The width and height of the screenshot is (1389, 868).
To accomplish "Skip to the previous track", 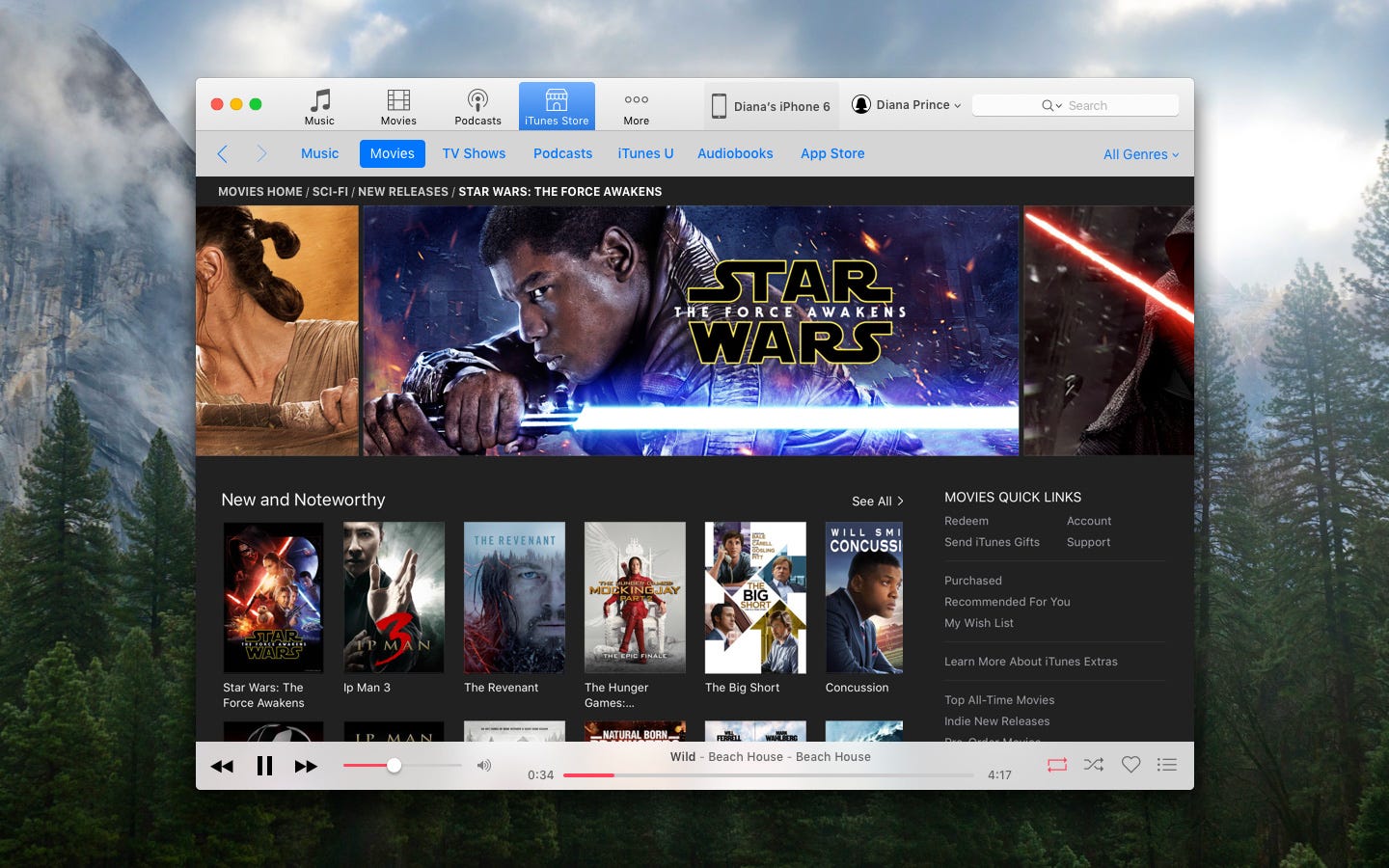I will (222, 766).
